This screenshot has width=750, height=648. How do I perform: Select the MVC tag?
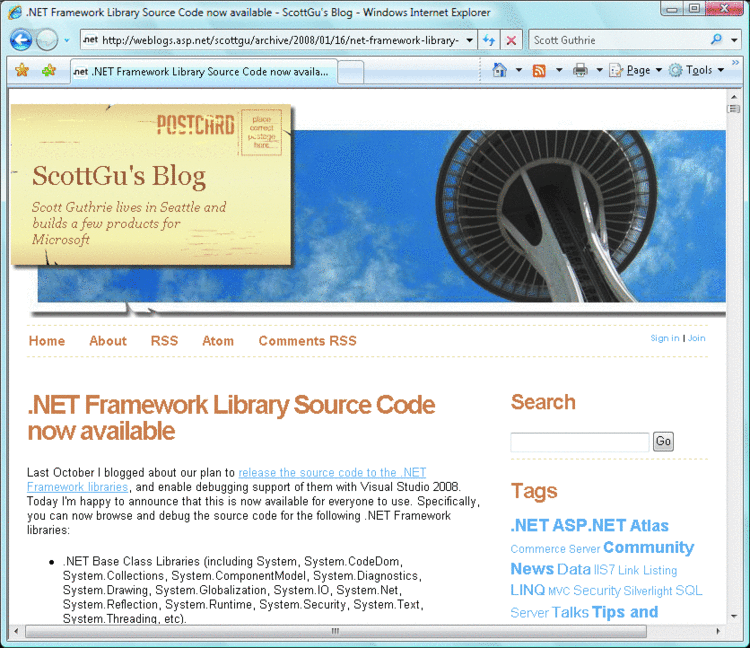tap(559, 592)
